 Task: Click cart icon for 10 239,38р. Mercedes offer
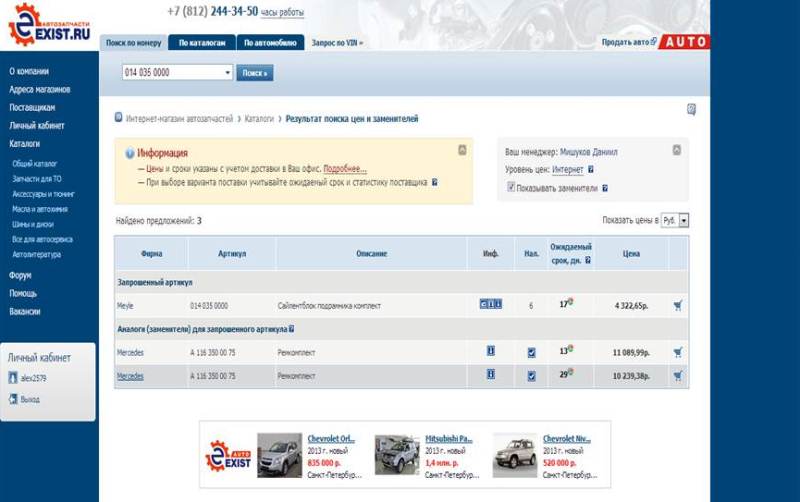678,376
